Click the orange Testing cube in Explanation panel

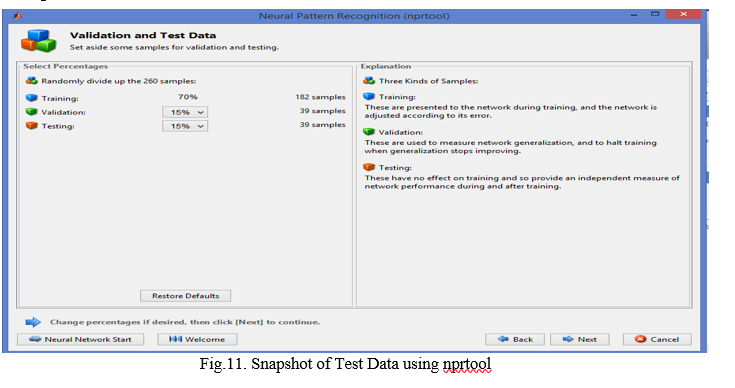[369, 167]
